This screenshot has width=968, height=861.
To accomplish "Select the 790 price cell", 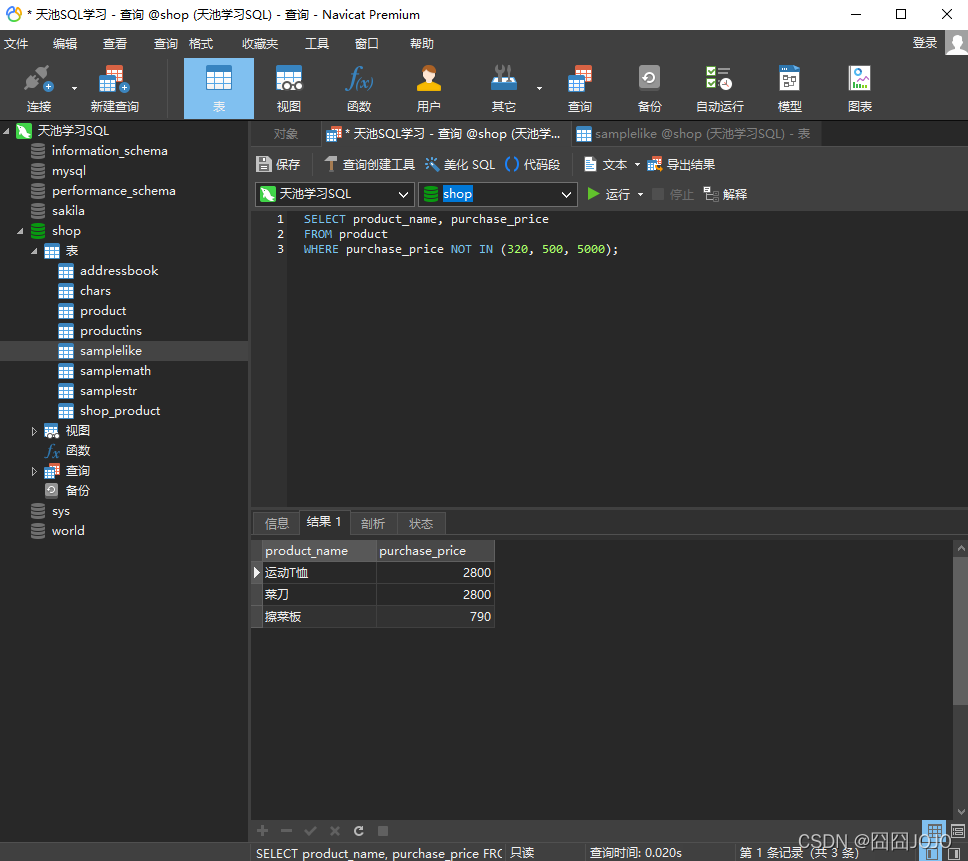I will [x=435, y=617].
